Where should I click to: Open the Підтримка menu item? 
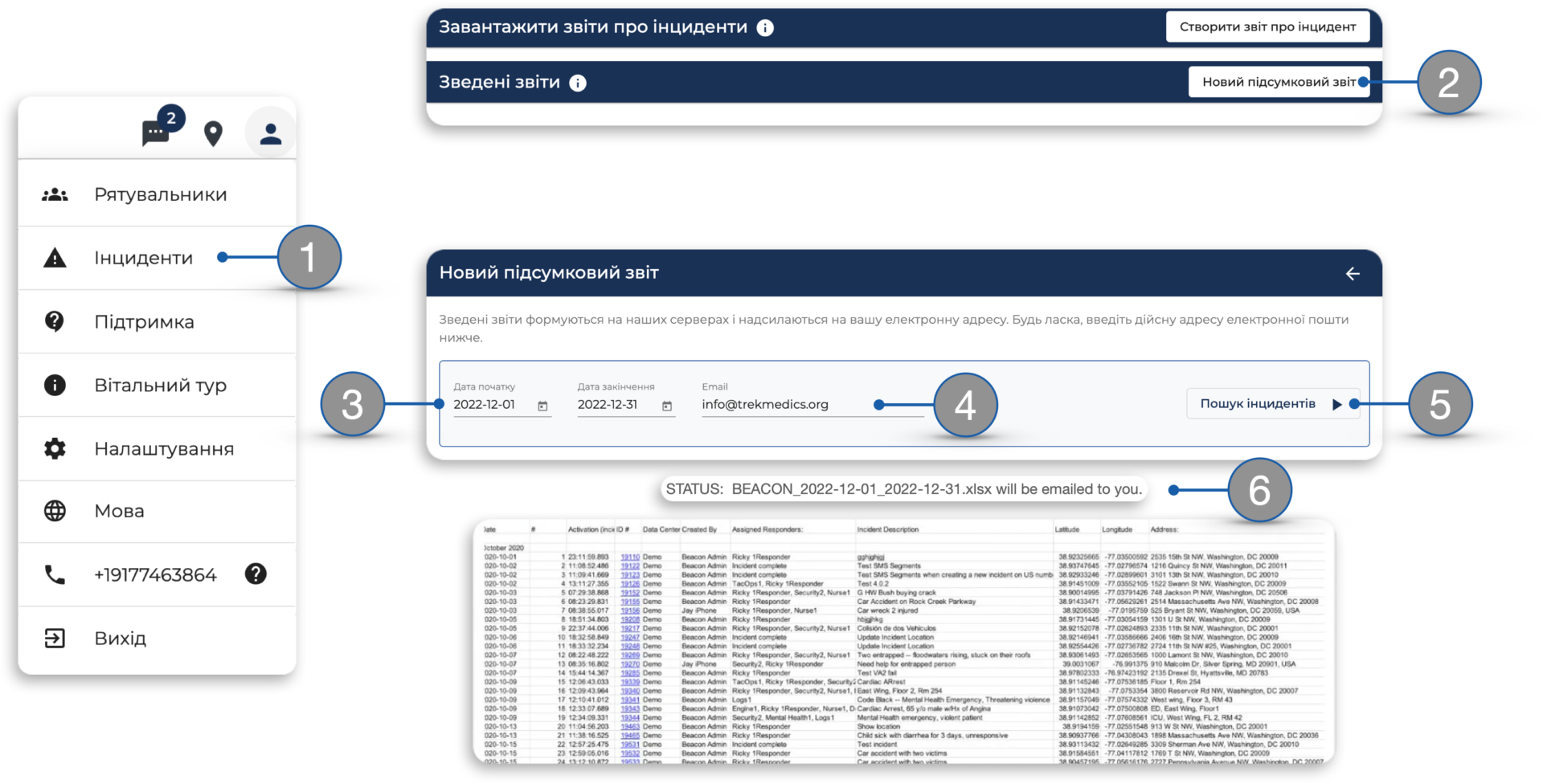point(144,322)
